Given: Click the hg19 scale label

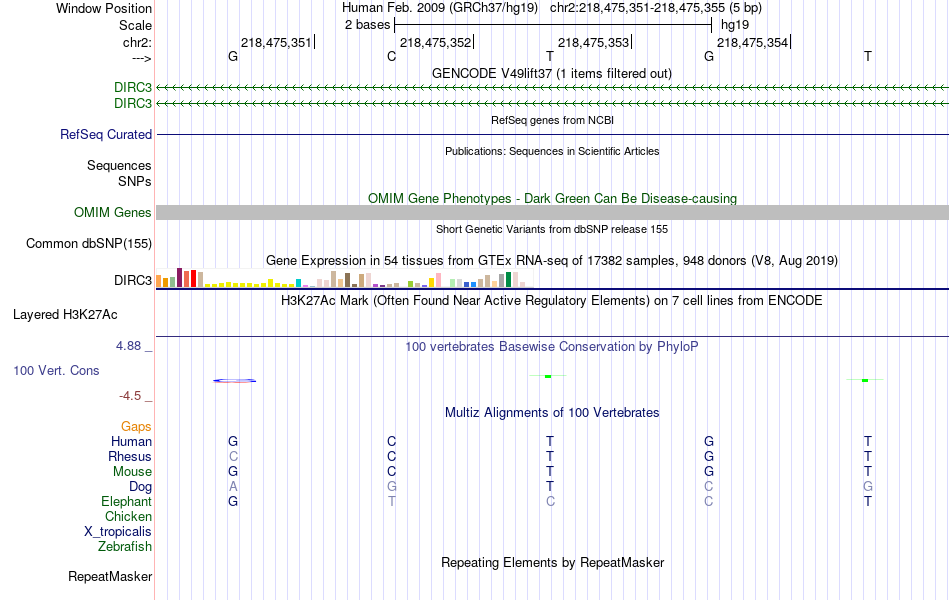Looking at the screenshot, I should tap(735, 25).
